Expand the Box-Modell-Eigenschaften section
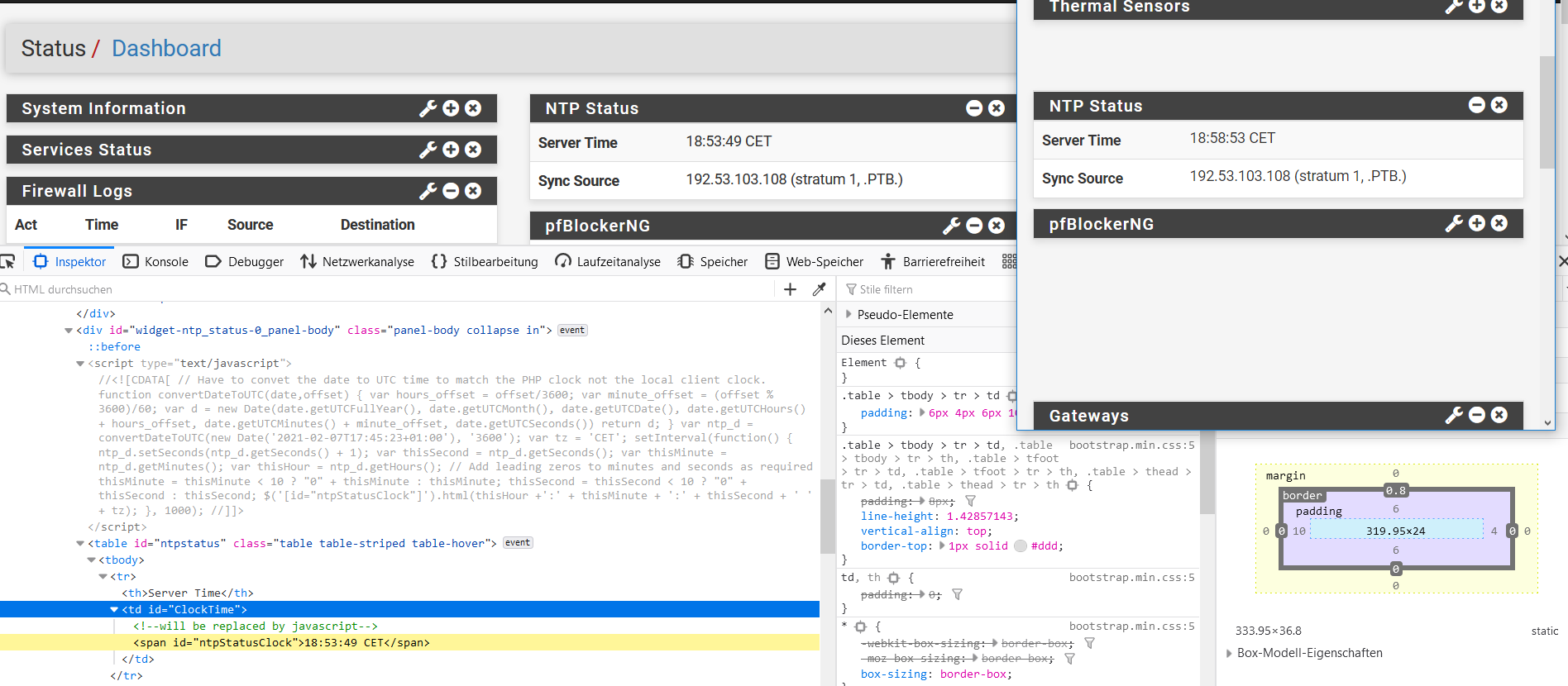This screenshot has height=686, width=1568. click(1229, 653)
